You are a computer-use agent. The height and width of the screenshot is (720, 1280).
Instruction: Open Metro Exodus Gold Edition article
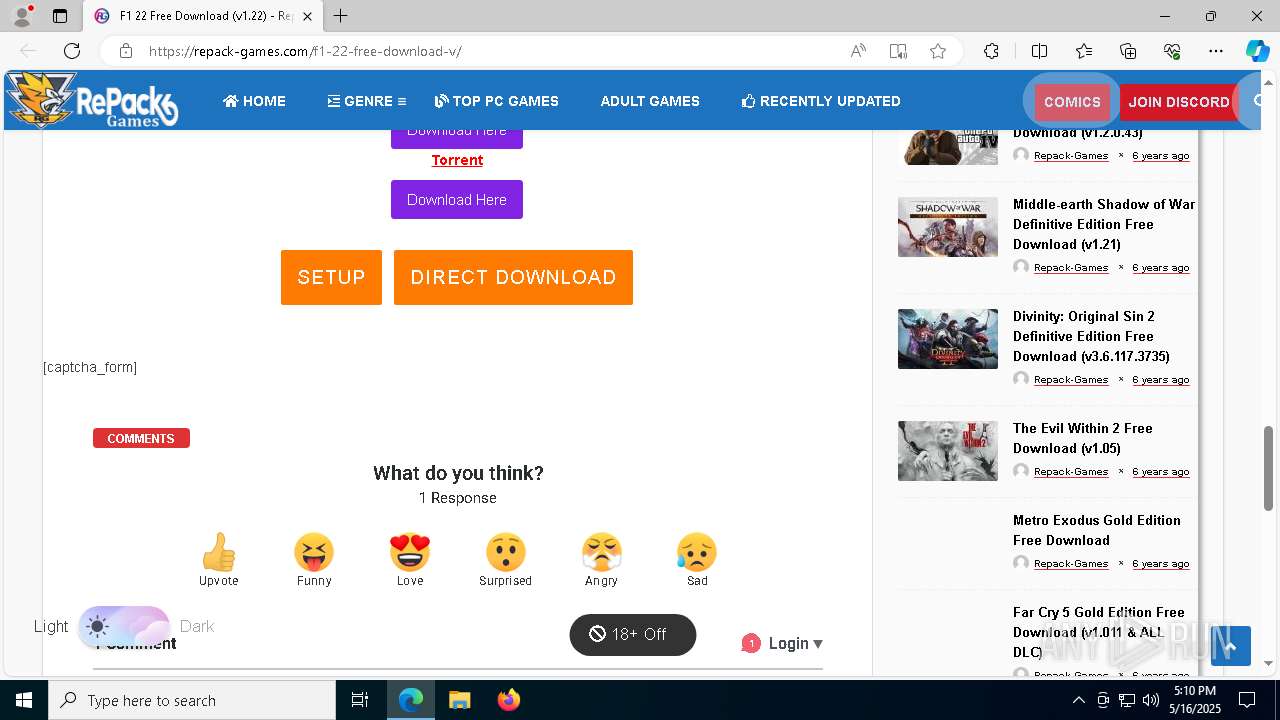(x=1097, y=530)
